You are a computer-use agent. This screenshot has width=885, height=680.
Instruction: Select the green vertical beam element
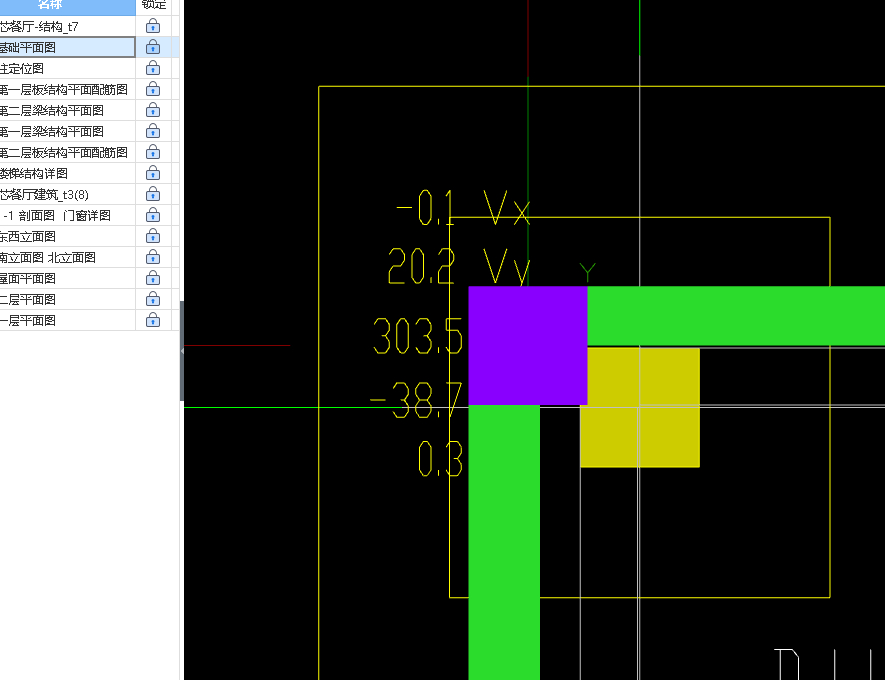point(504,542)
